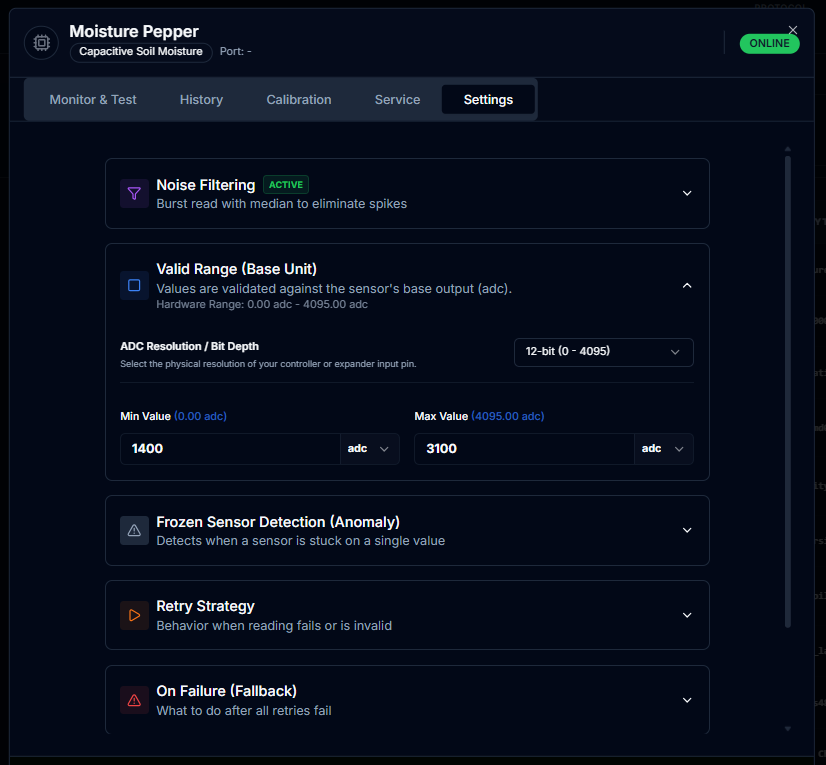
Task: Expand Frozen Sensor Detection section
Action: tap(687, 530)
